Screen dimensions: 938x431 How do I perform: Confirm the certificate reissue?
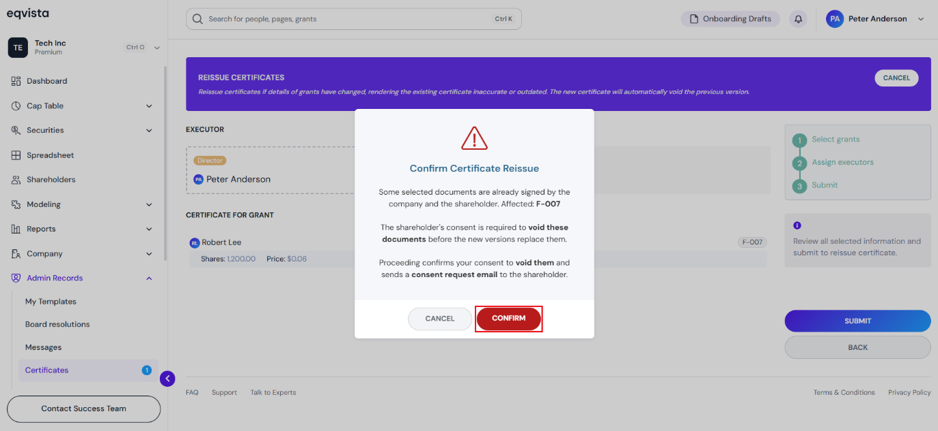(x=508, y=318)
